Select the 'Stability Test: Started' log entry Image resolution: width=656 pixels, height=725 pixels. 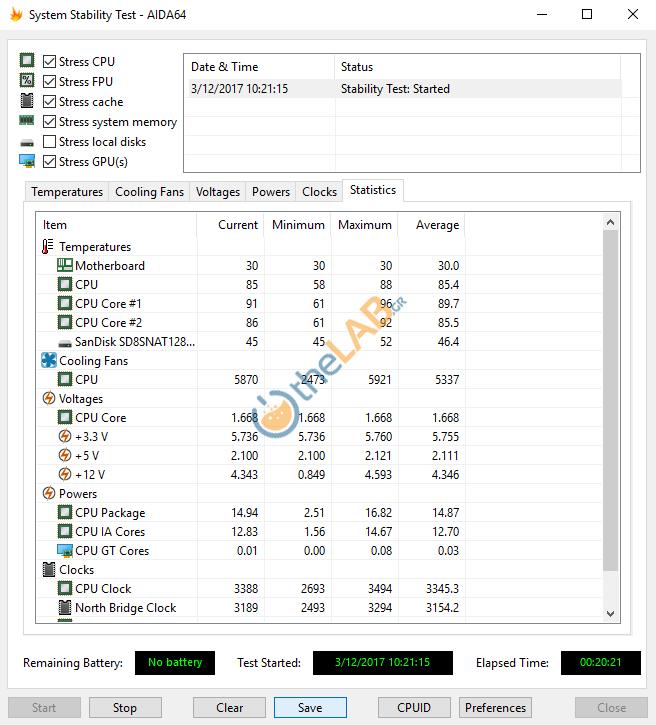[x=403, y=89]
